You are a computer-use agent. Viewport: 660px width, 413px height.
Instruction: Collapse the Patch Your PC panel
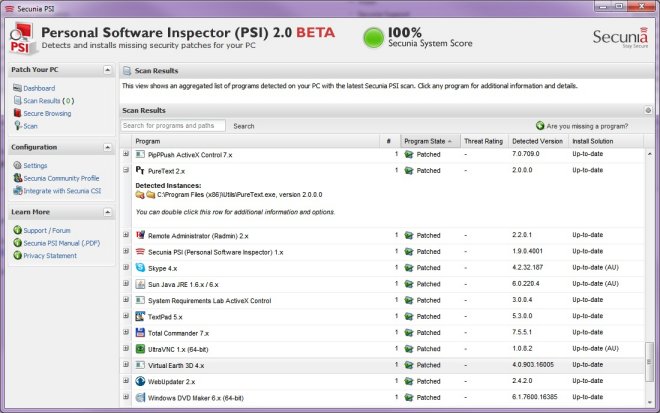pyautogui.click(x=107, y=70)
